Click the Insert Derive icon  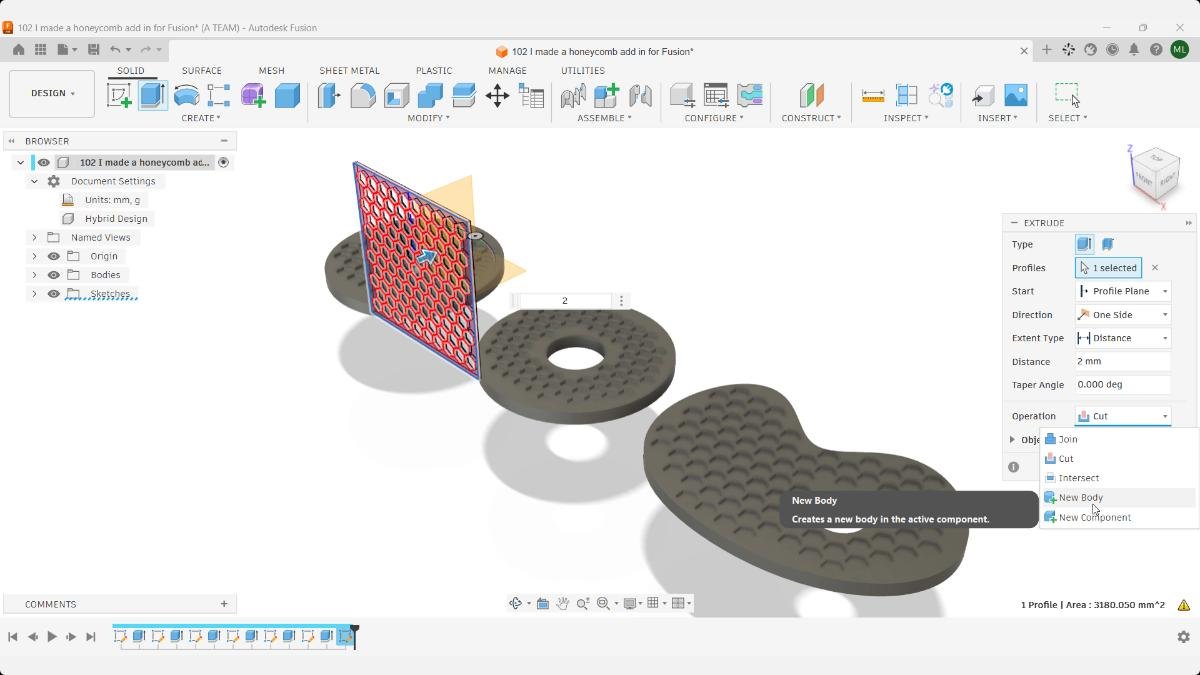[x=983, y=95]
